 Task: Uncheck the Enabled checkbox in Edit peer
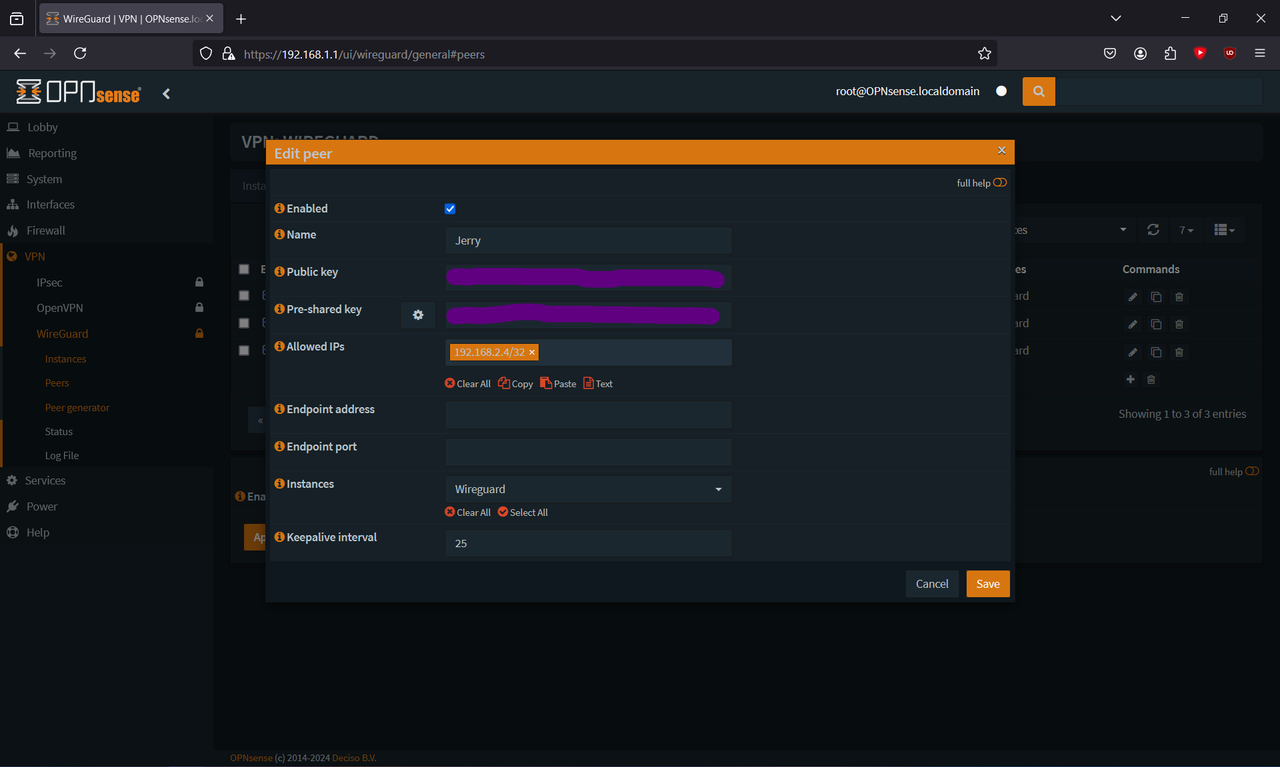tap(450, 208)
